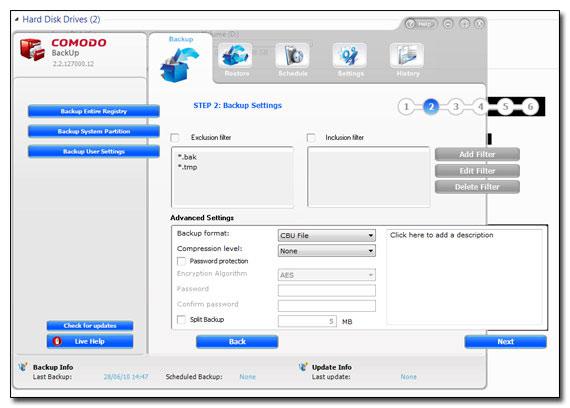Open the History tab icon

(407, 55)
